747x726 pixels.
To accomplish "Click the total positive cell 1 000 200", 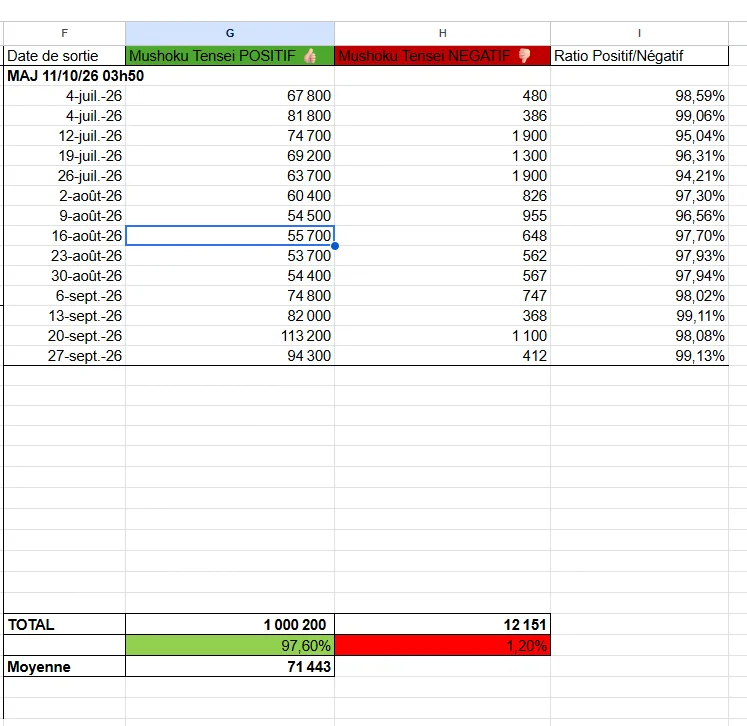I will pyautogui.click(x=230, y=624).
